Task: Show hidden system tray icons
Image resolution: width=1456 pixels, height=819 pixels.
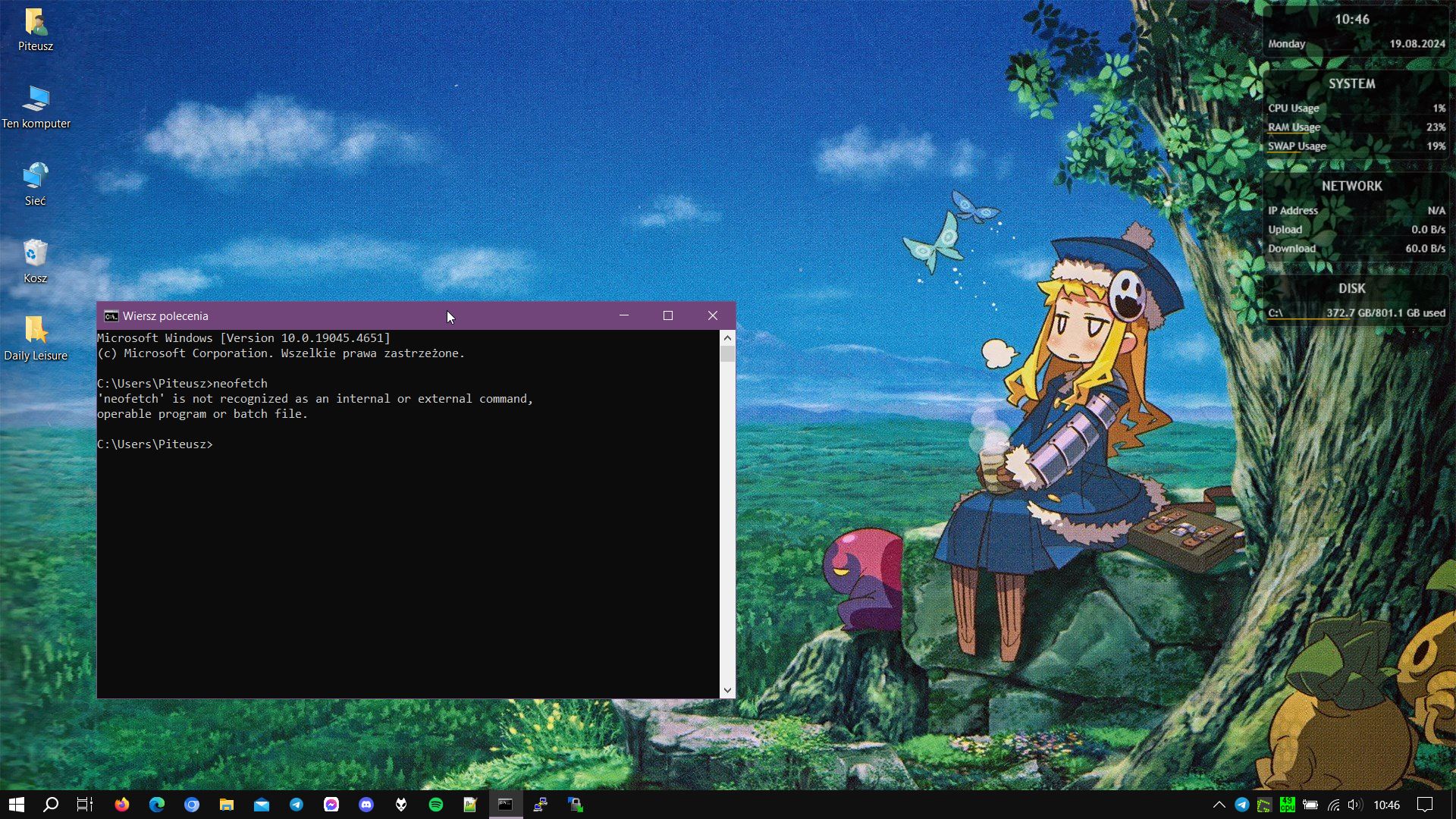Action: (1219, 805)
